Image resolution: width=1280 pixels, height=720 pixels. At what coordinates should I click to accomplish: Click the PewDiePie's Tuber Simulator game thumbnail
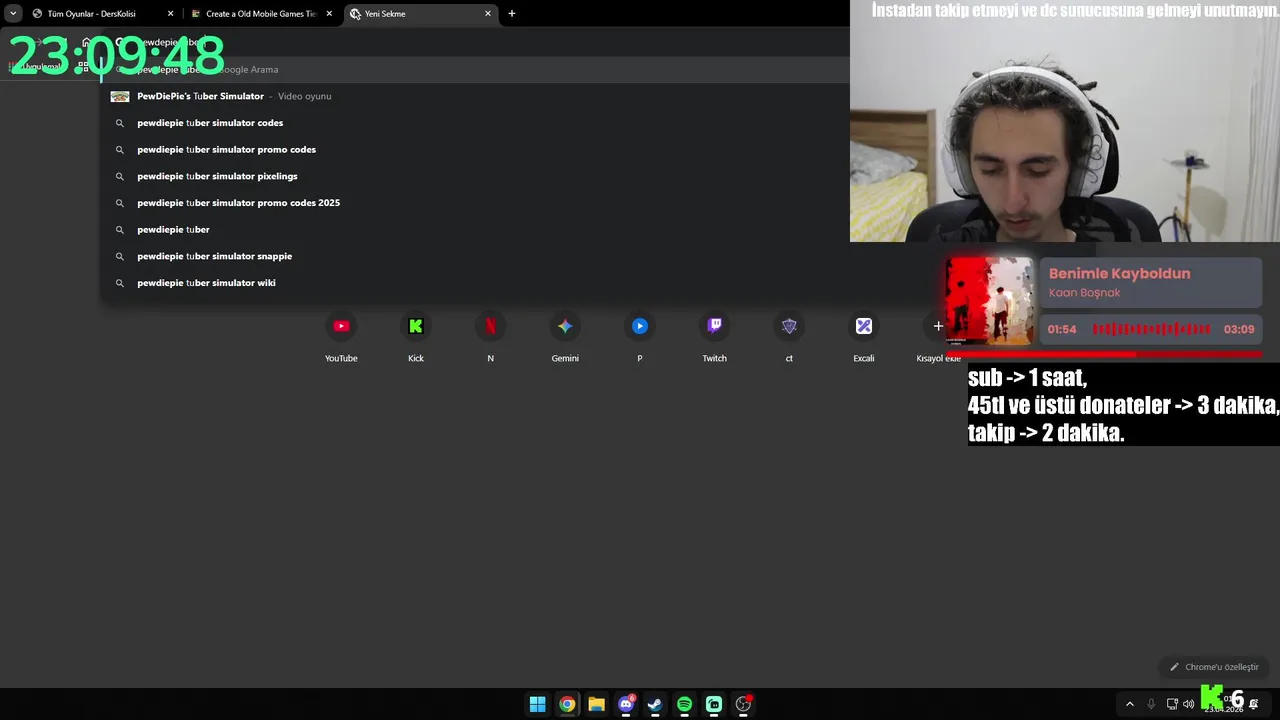(120, 96)
